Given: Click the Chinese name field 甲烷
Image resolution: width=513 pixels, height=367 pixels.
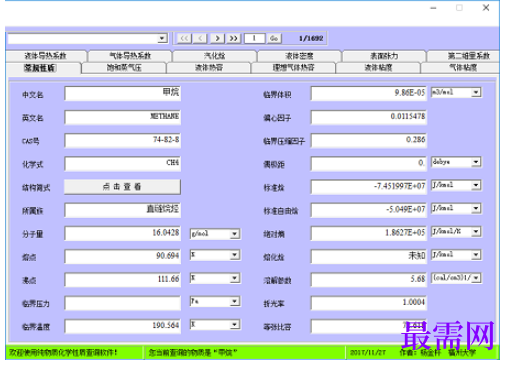Looking at the screenshot, I should point(123,94).
